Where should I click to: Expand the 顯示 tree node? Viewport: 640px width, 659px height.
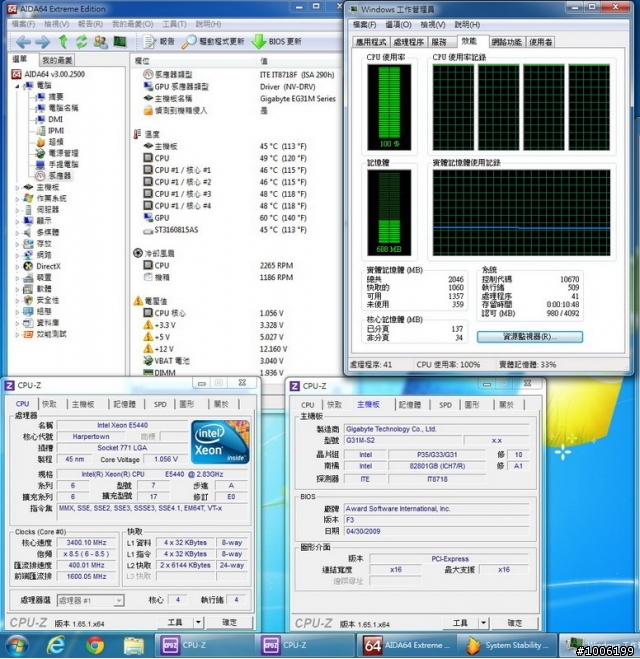(x=17, y=221)
